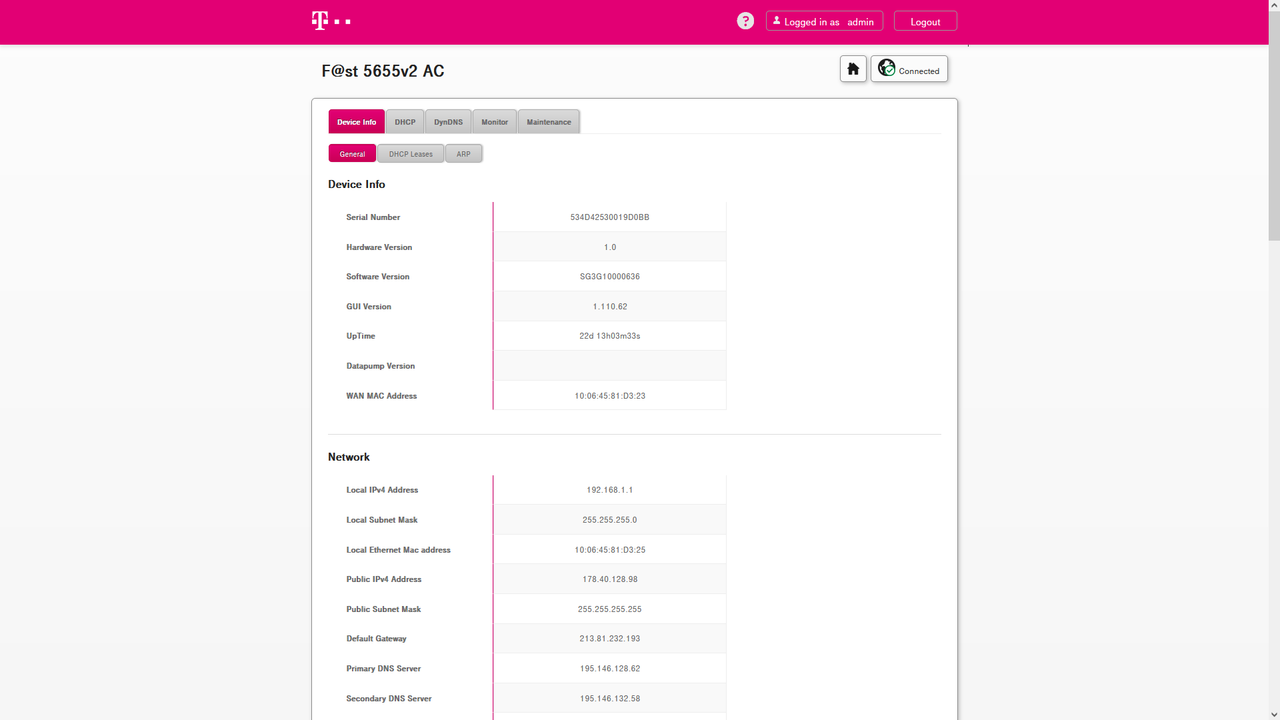The width and height of the screenshot is (1280, 720).
Task: Click the Logout button
Action: [x=925, y=21]
